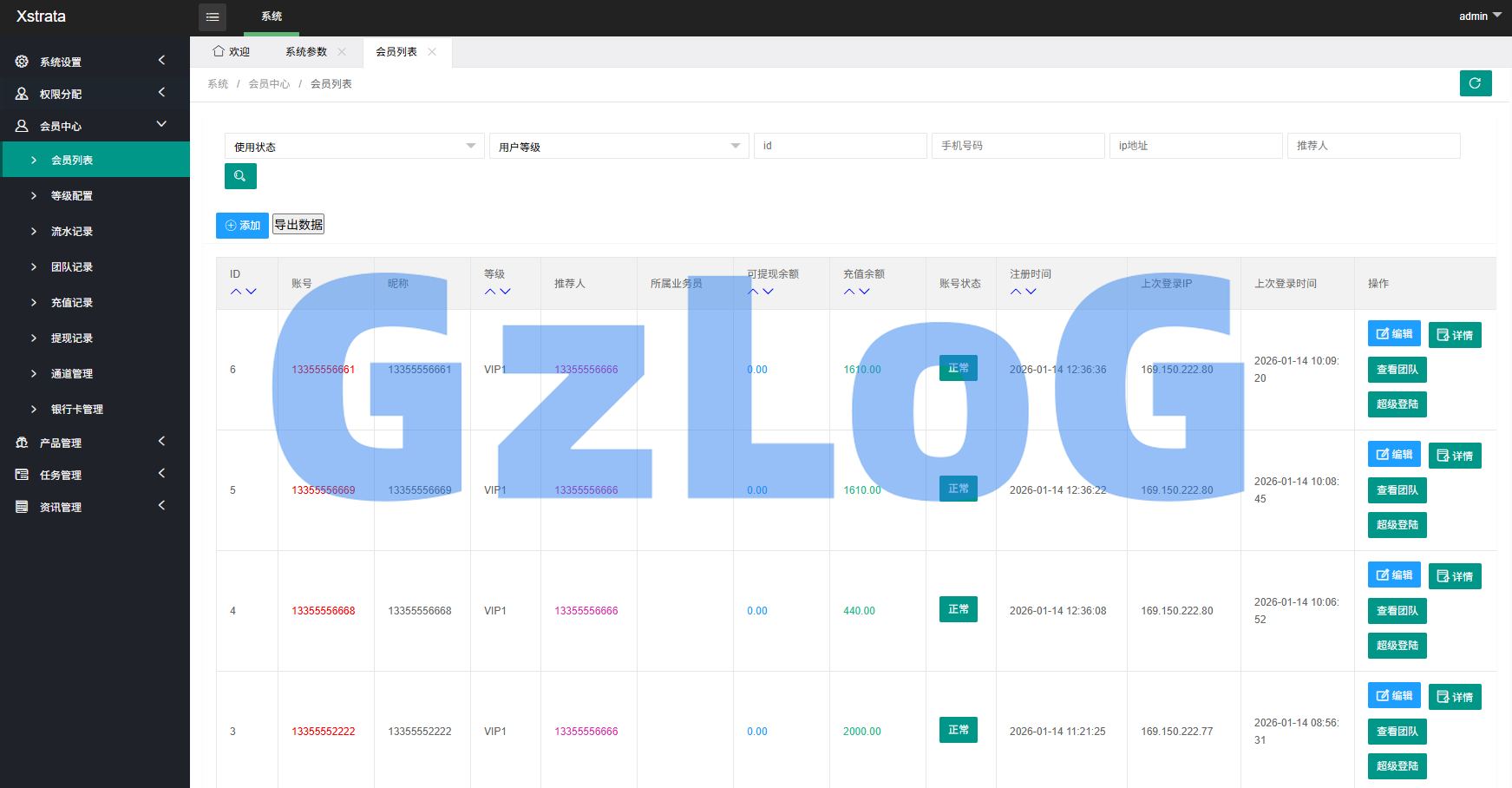Sort 充值余额 column descending arrow
Image resolution: width=1512 pixels, height=788 pixels.
point(864,292)
